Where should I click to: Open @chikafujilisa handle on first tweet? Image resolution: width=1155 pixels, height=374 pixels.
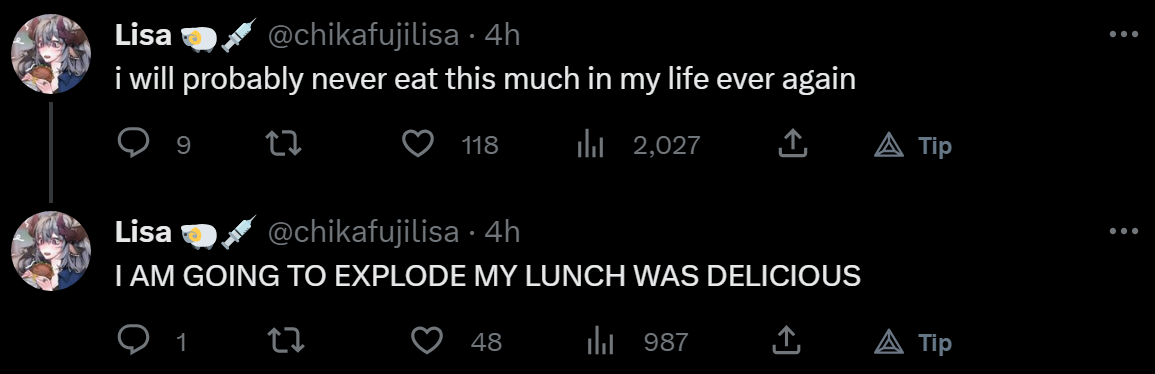click(x=362, y=35)
